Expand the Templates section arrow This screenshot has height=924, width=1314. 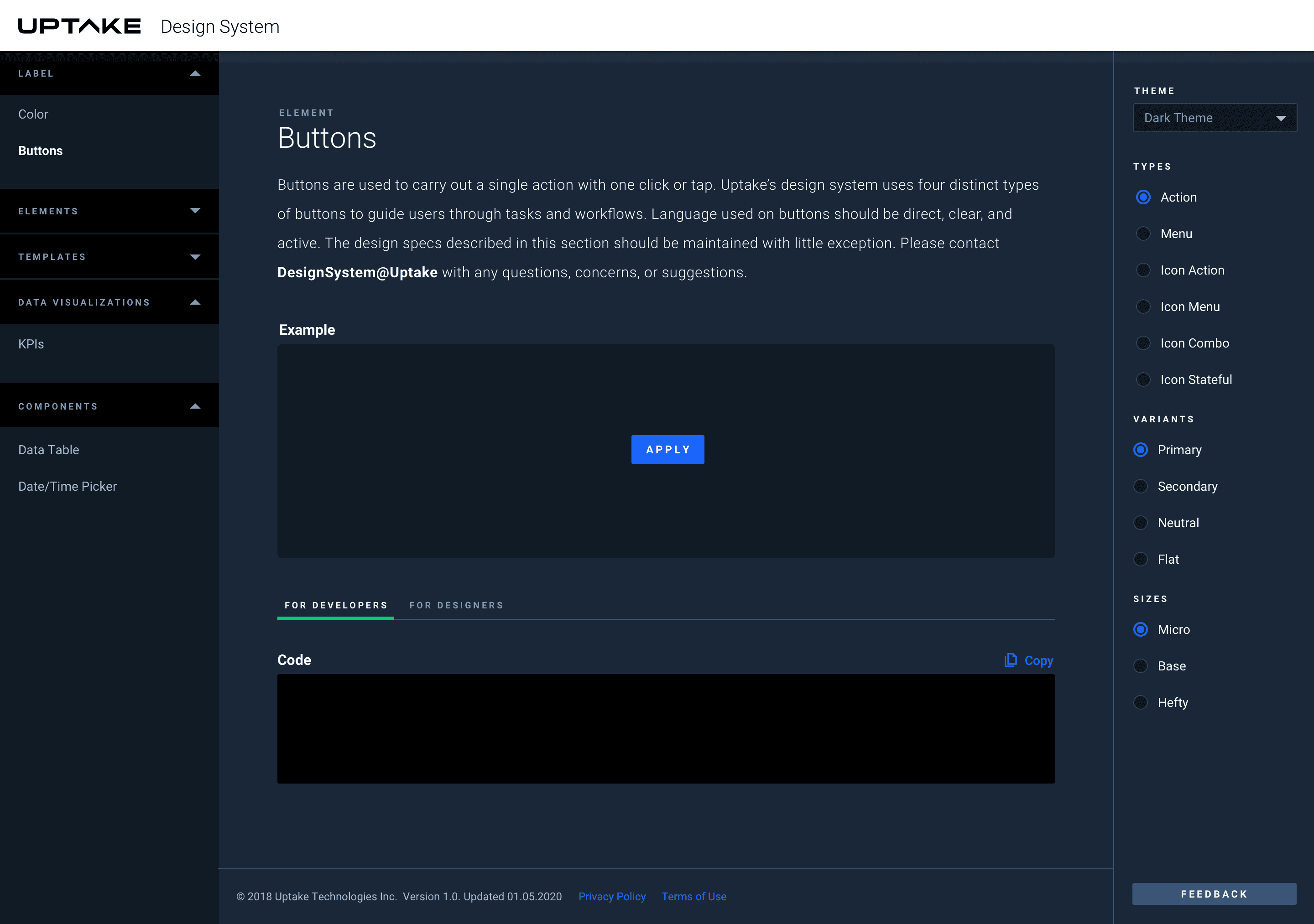pos(195,257)
